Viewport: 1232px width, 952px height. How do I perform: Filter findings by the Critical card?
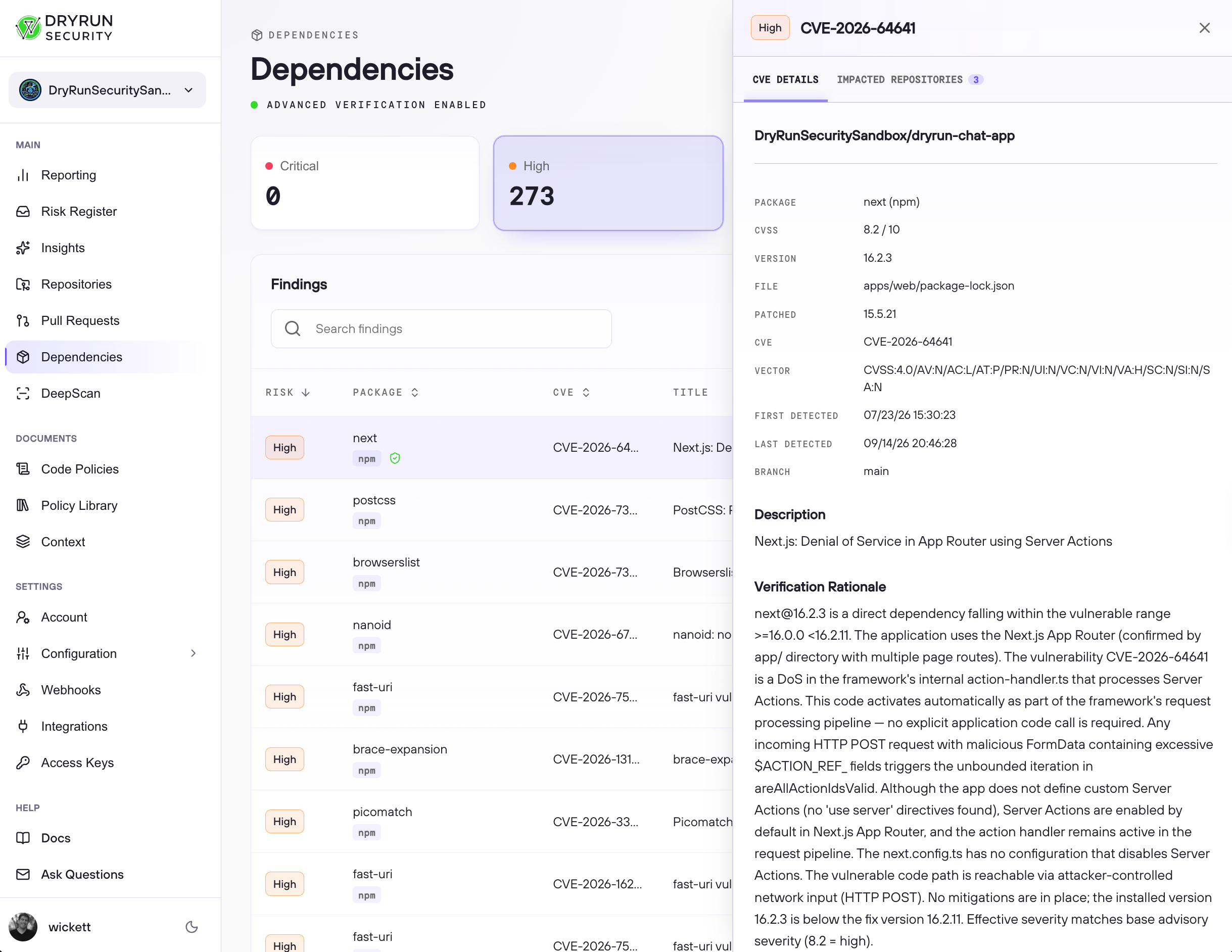[365, 183]
